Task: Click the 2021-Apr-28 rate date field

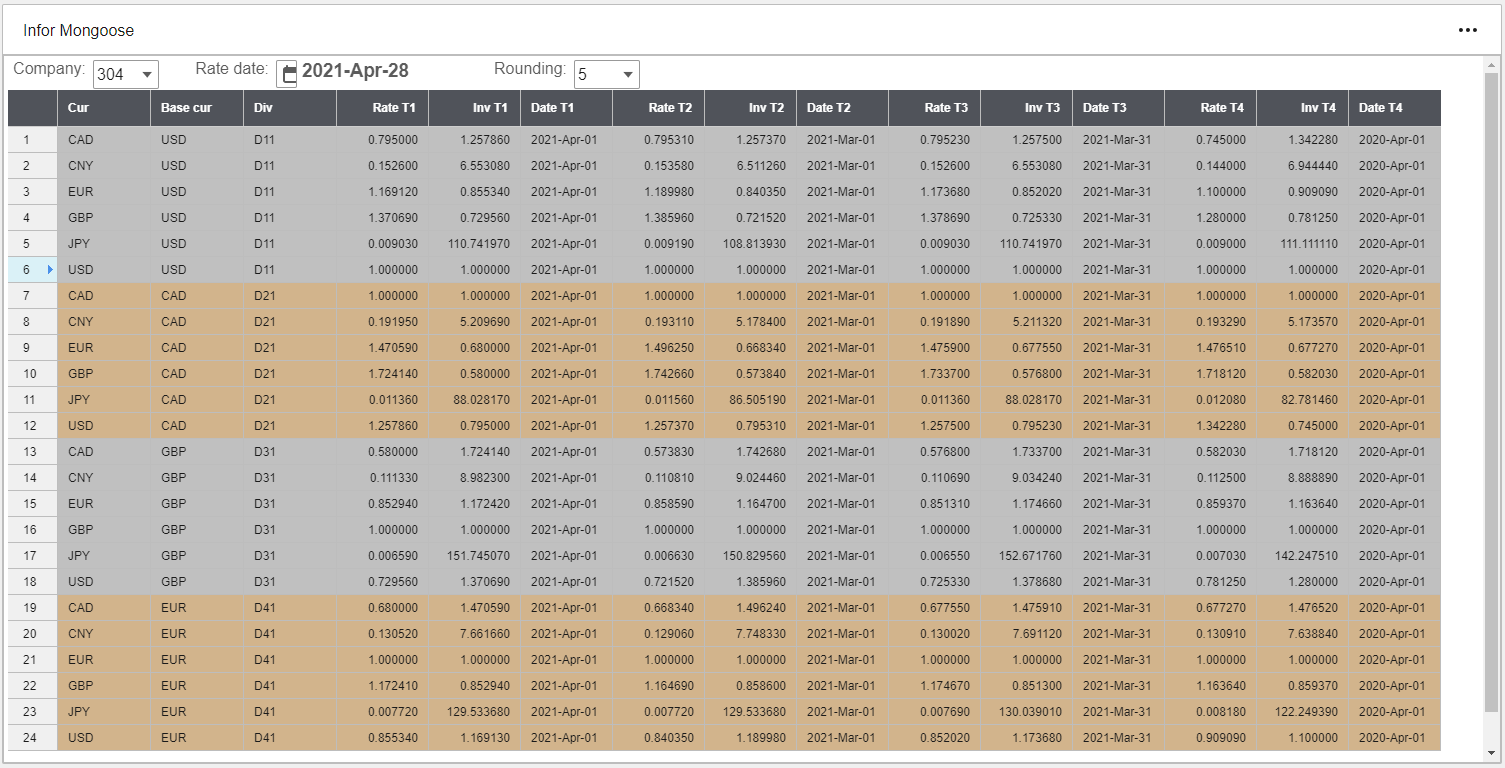Action: 355,71
